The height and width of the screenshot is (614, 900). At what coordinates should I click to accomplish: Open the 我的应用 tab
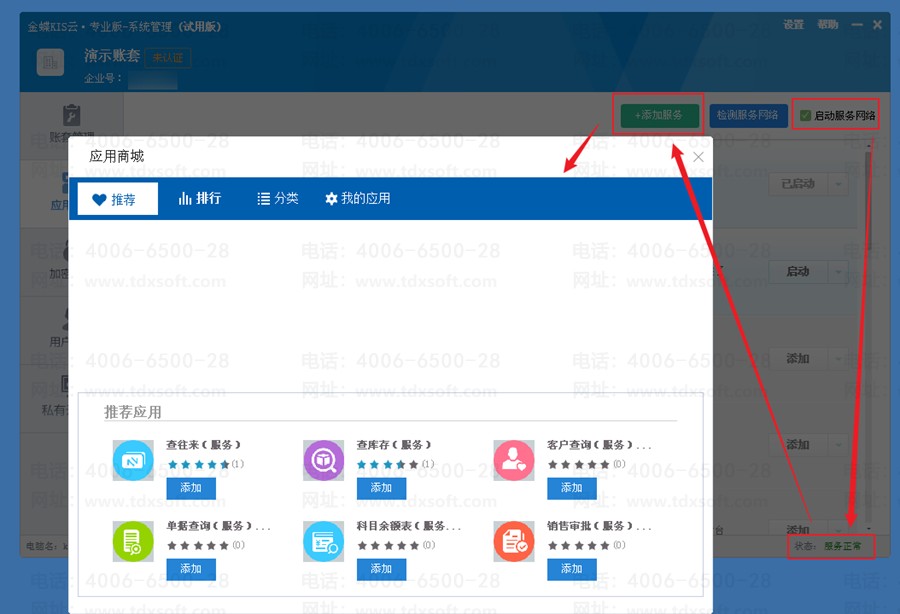pyautogui.click(x=357, y=199)
